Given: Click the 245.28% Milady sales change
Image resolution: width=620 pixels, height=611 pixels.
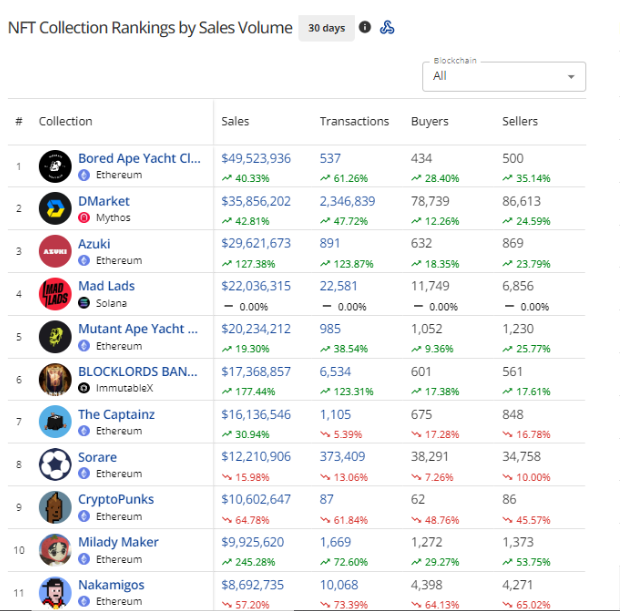Looking at the screenshot, I should [248, 562].
